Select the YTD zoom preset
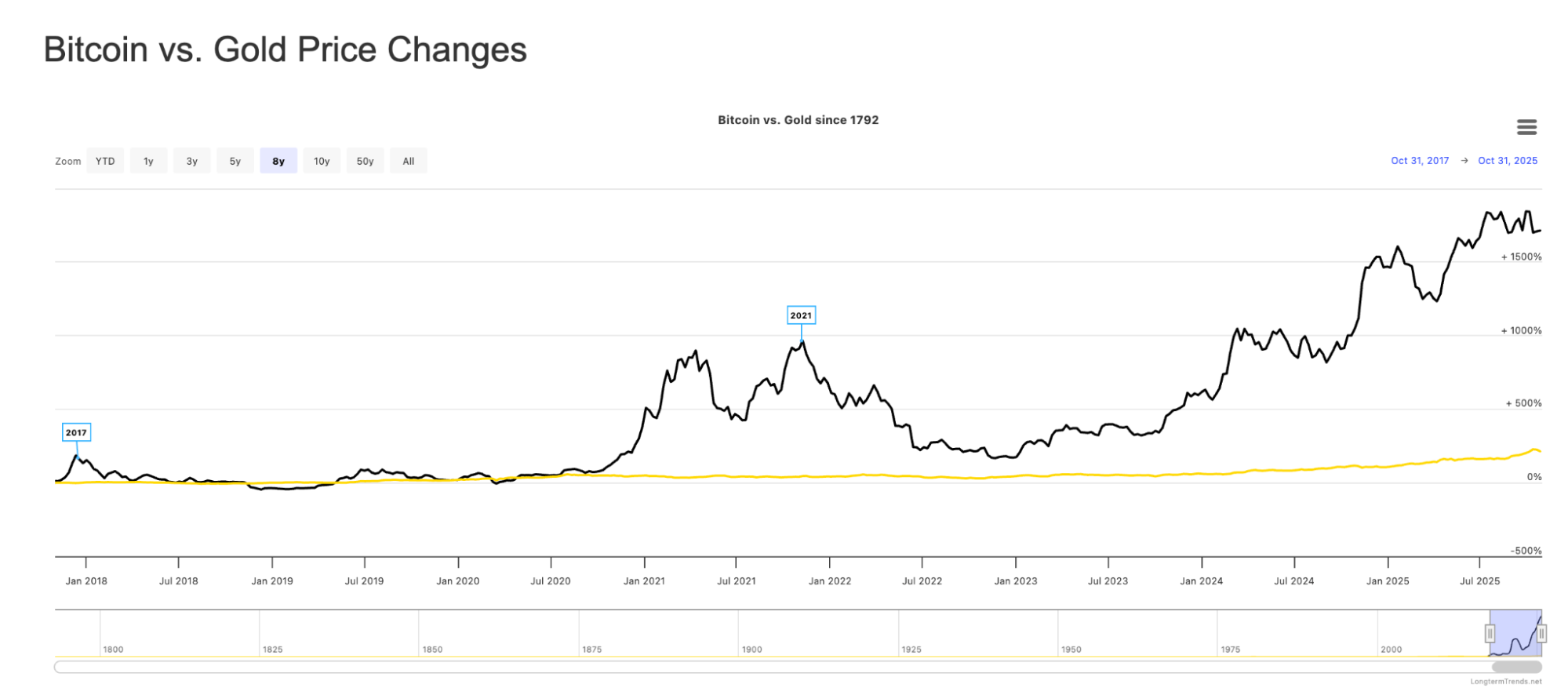The image size is (1568, 699). point(104,160)
